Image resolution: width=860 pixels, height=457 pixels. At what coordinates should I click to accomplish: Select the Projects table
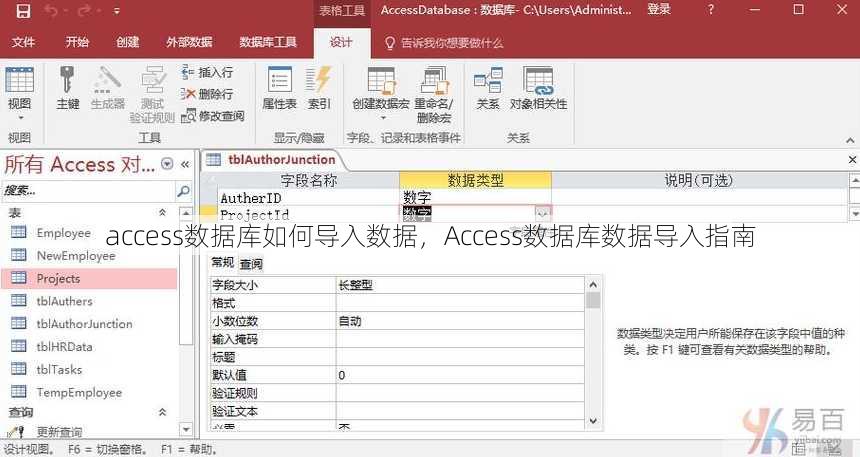coord(89,279)
